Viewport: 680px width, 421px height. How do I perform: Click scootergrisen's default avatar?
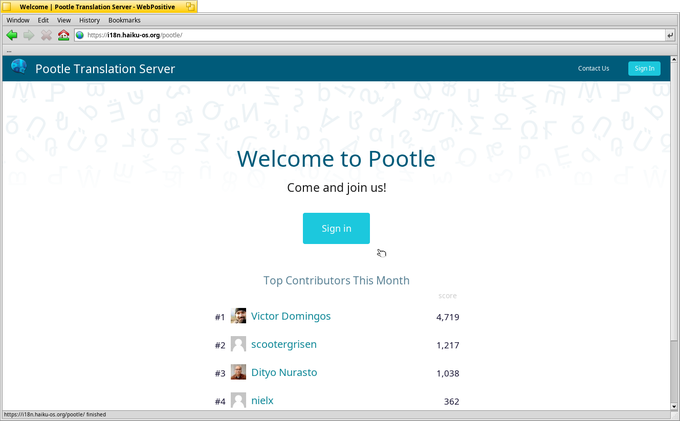pos(238,344)
